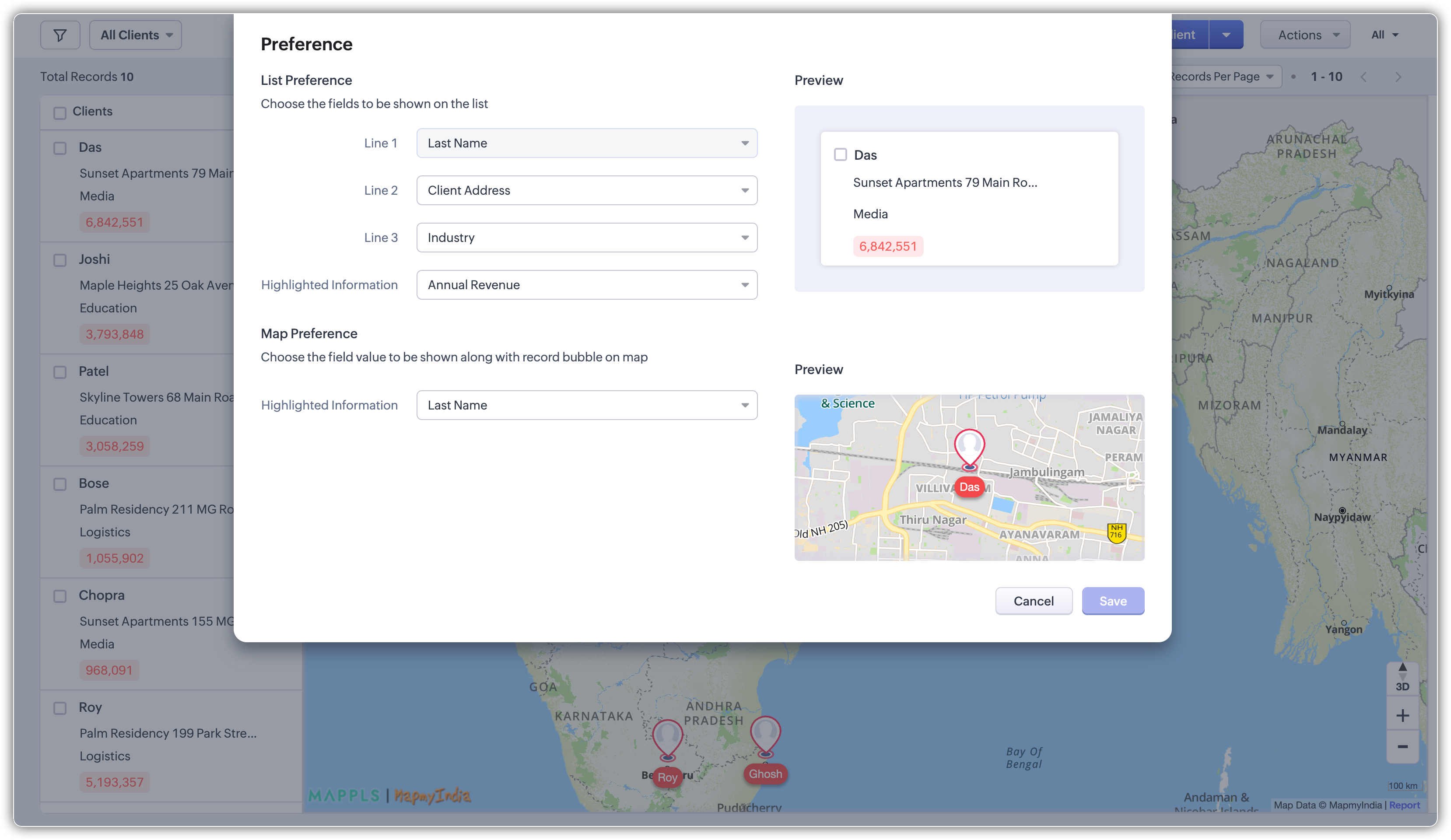Click the filter funnel icon

(x=60, y=35)
